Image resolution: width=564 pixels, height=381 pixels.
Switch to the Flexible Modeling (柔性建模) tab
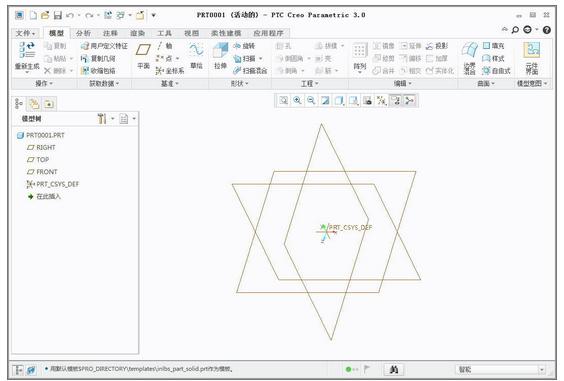tap(226, 33)
